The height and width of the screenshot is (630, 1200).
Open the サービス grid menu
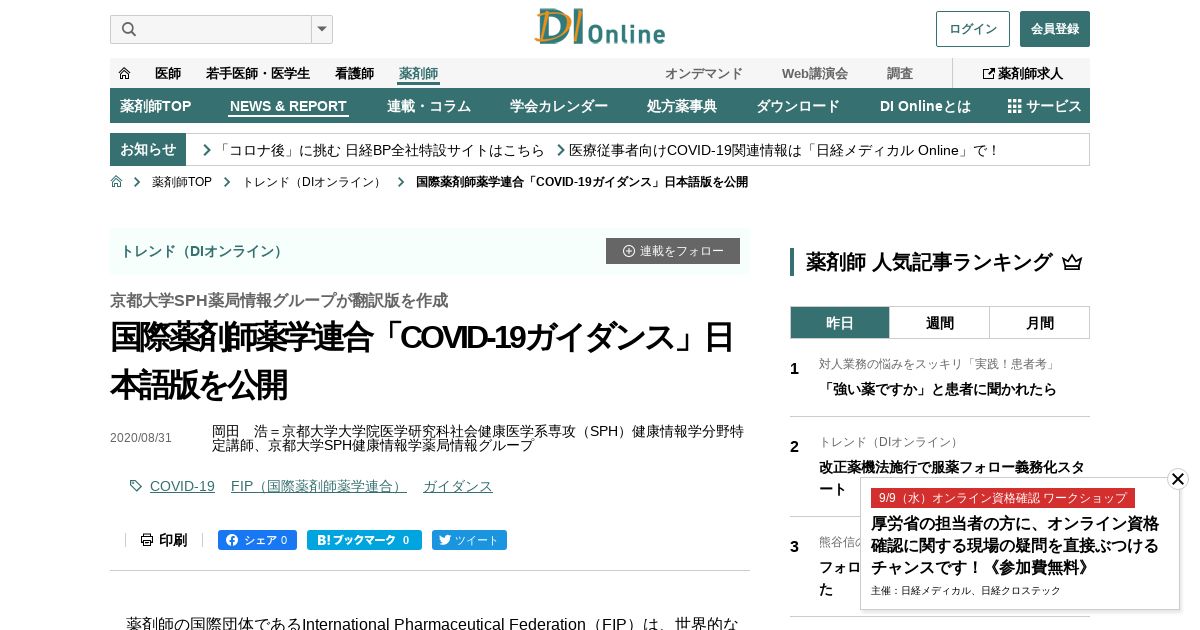(x=1044, y=106)
